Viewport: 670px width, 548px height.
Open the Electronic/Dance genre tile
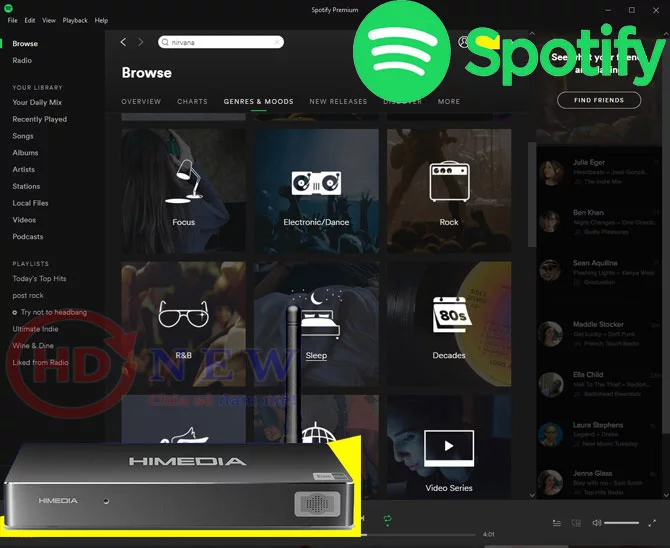coord(316,191)
